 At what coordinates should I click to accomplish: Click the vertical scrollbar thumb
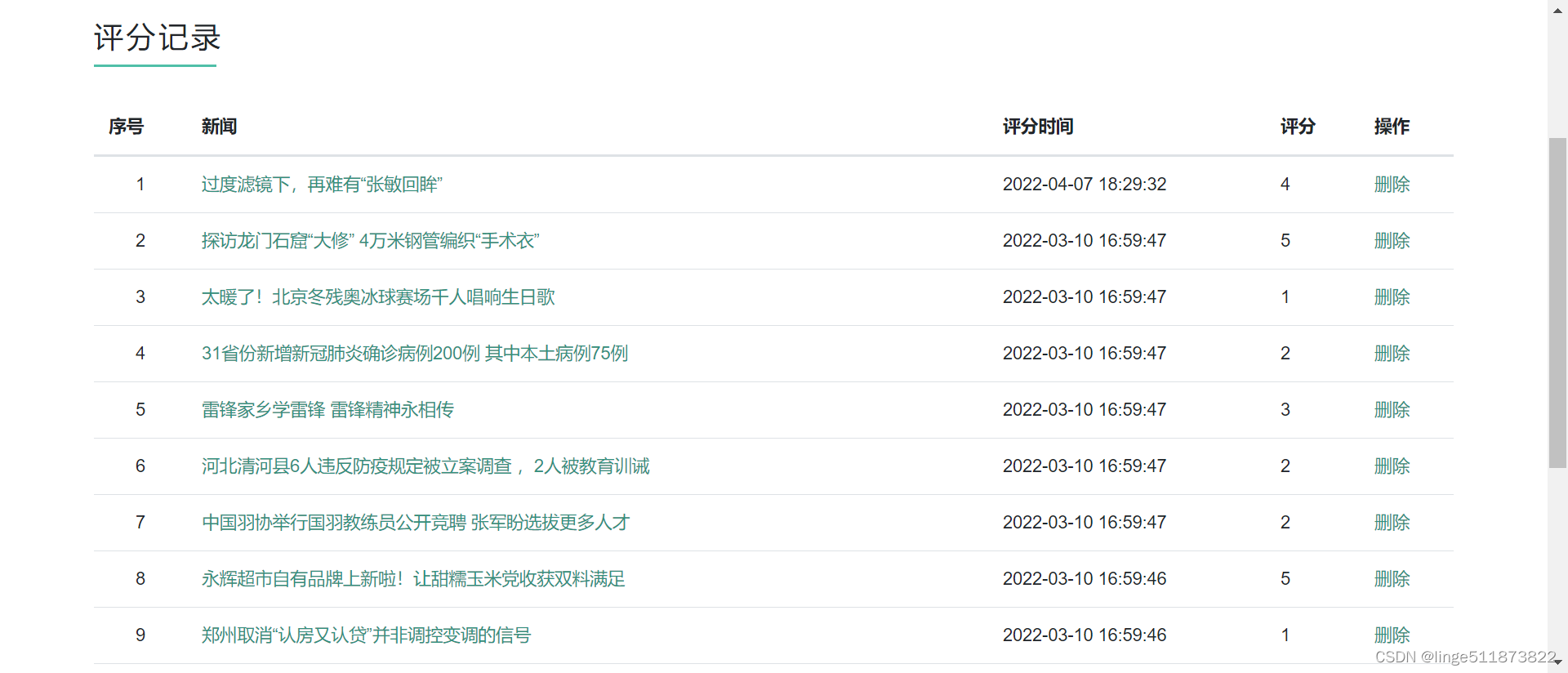[1557, 303]
